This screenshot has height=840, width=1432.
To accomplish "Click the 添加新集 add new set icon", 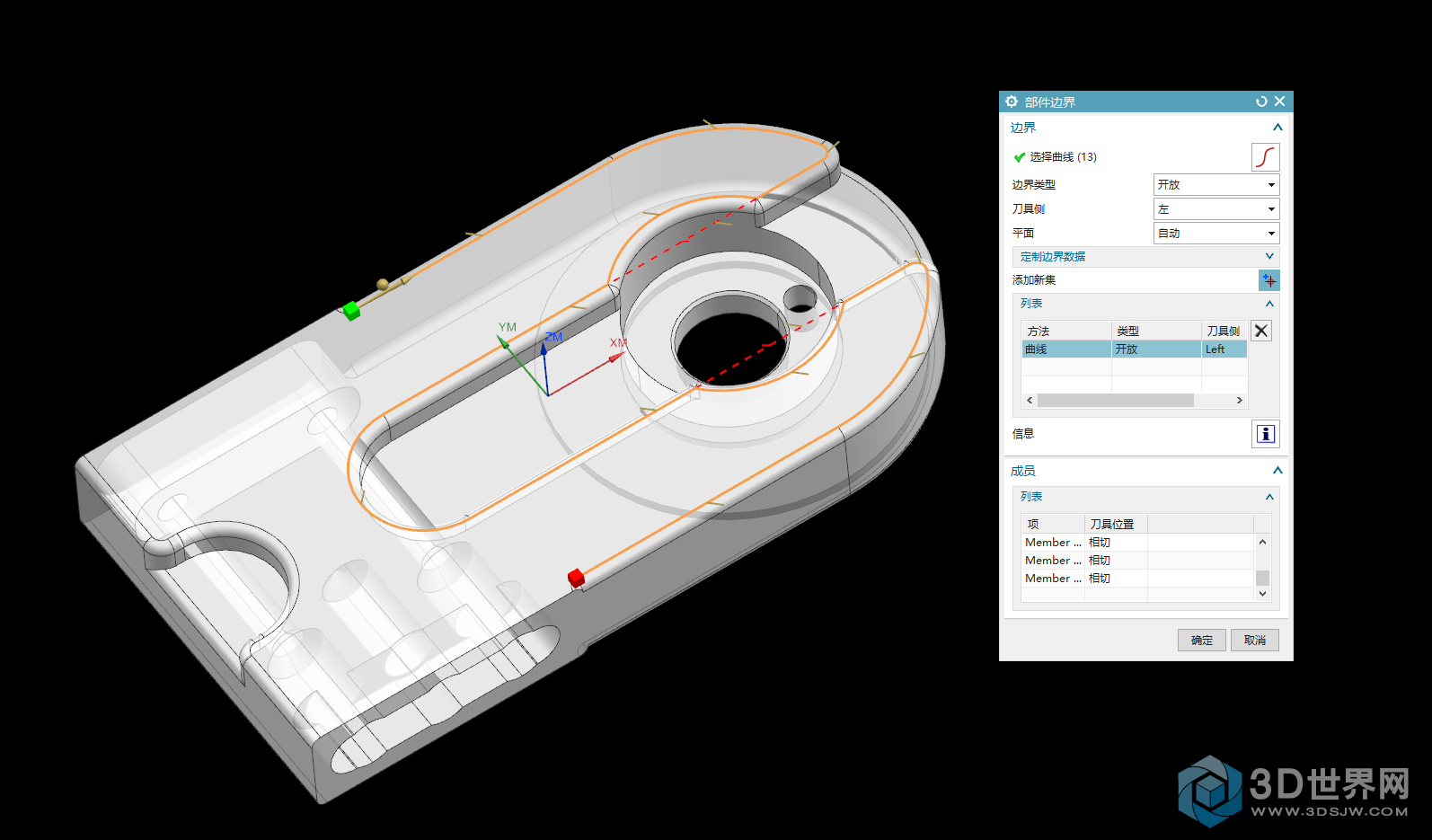I will 1268,280.
